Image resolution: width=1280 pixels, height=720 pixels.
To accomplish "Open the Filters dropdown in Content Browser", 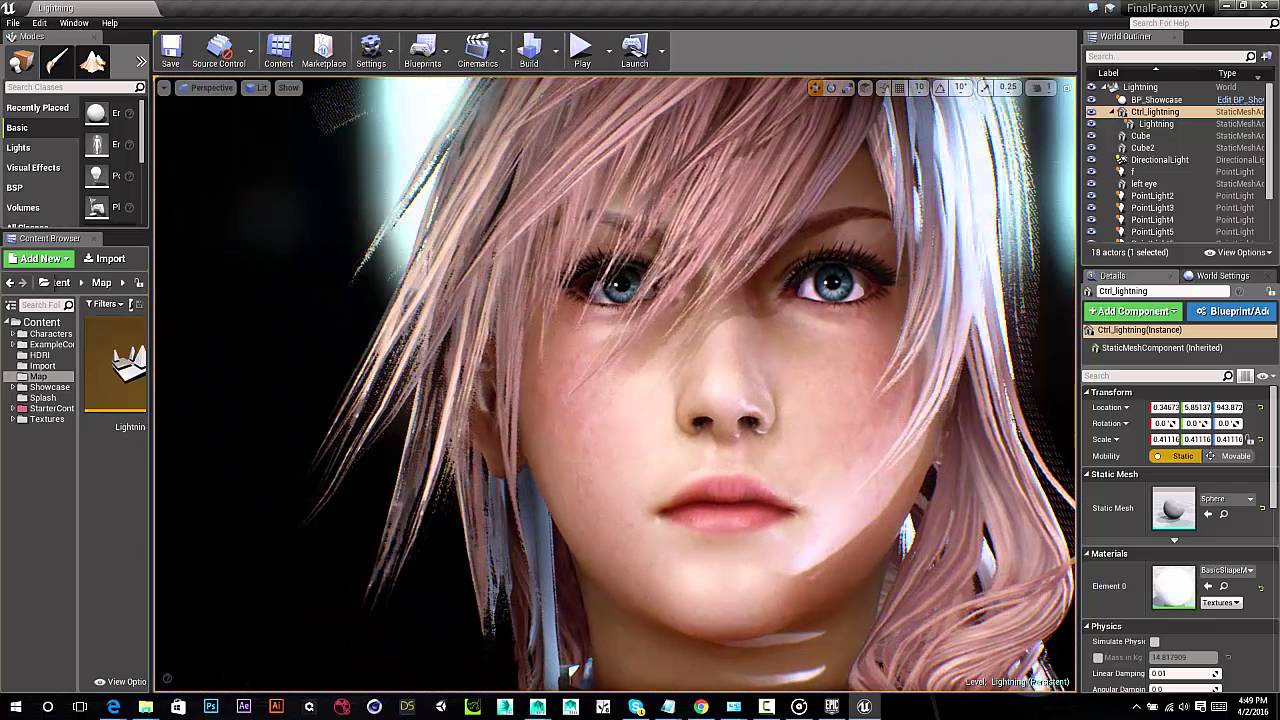I will click(106, 304).
